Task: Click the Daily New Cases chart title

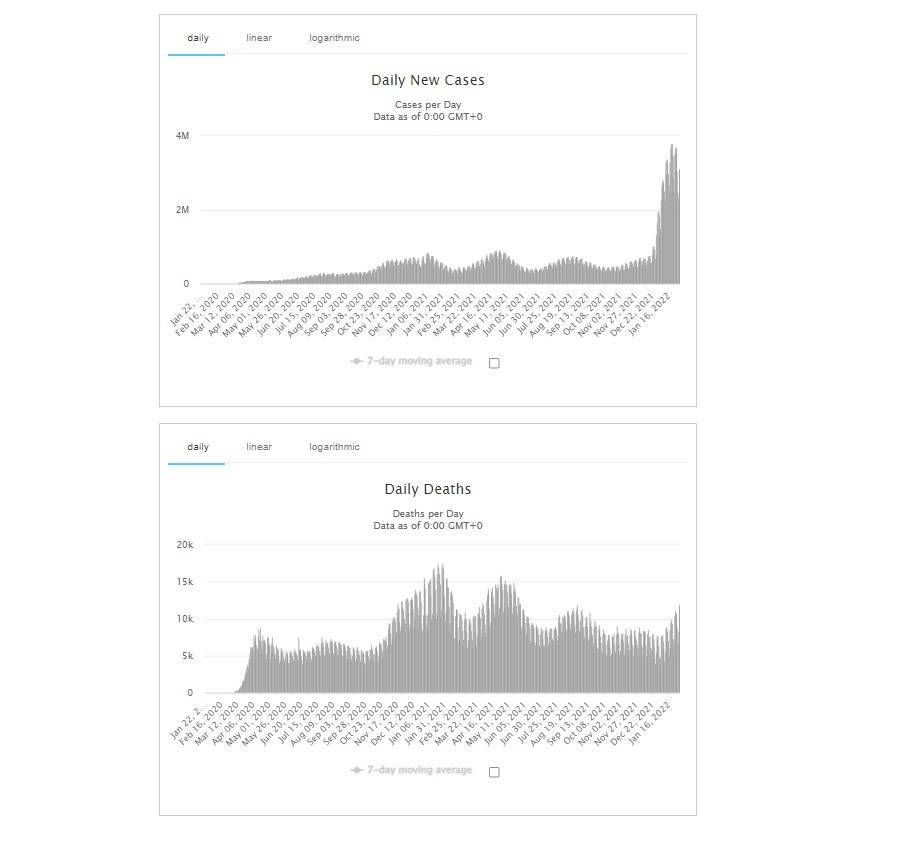Action: click(x=427, y=80)
